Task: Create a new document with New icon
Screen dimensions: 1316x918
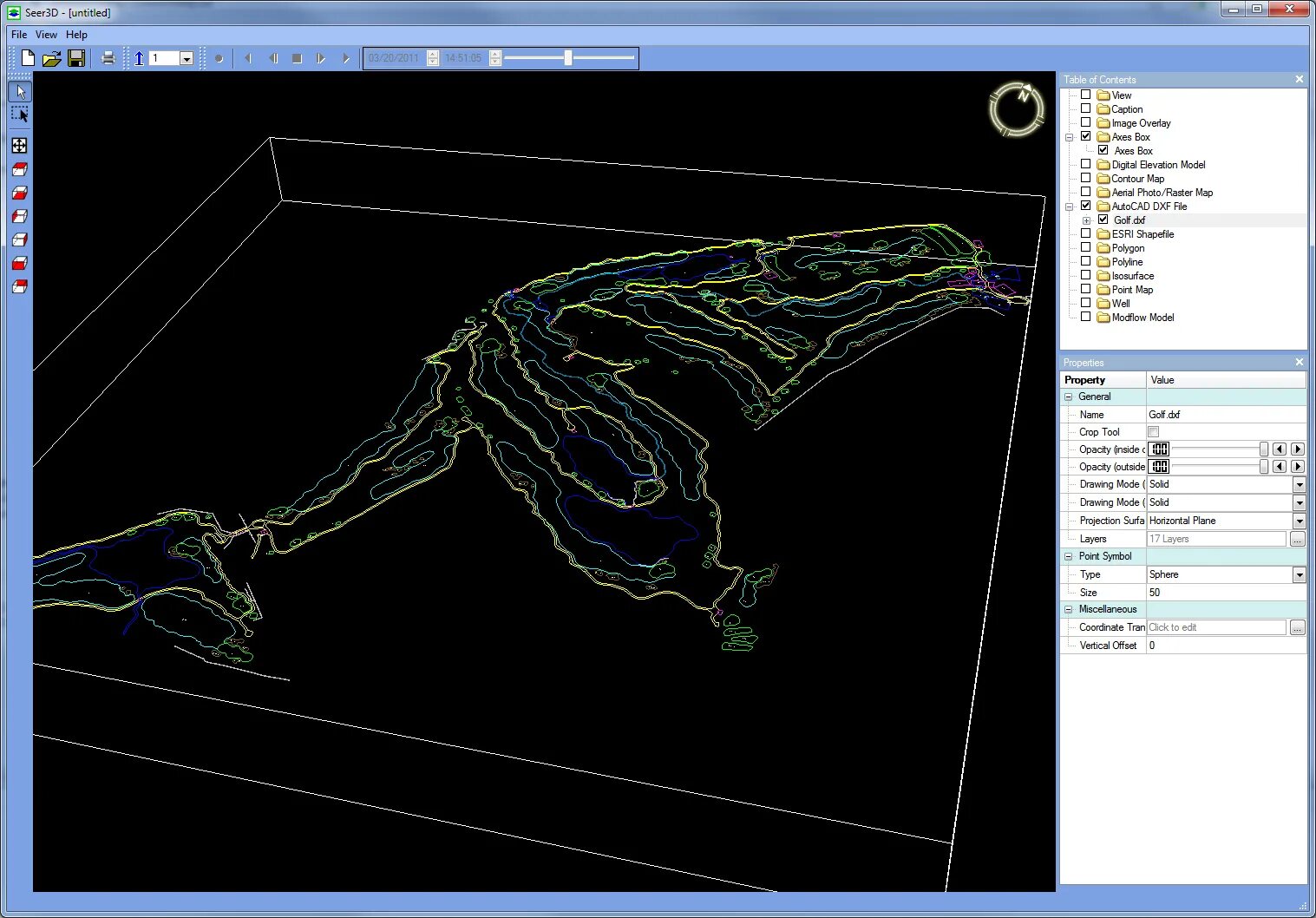Action: (28, 58)
